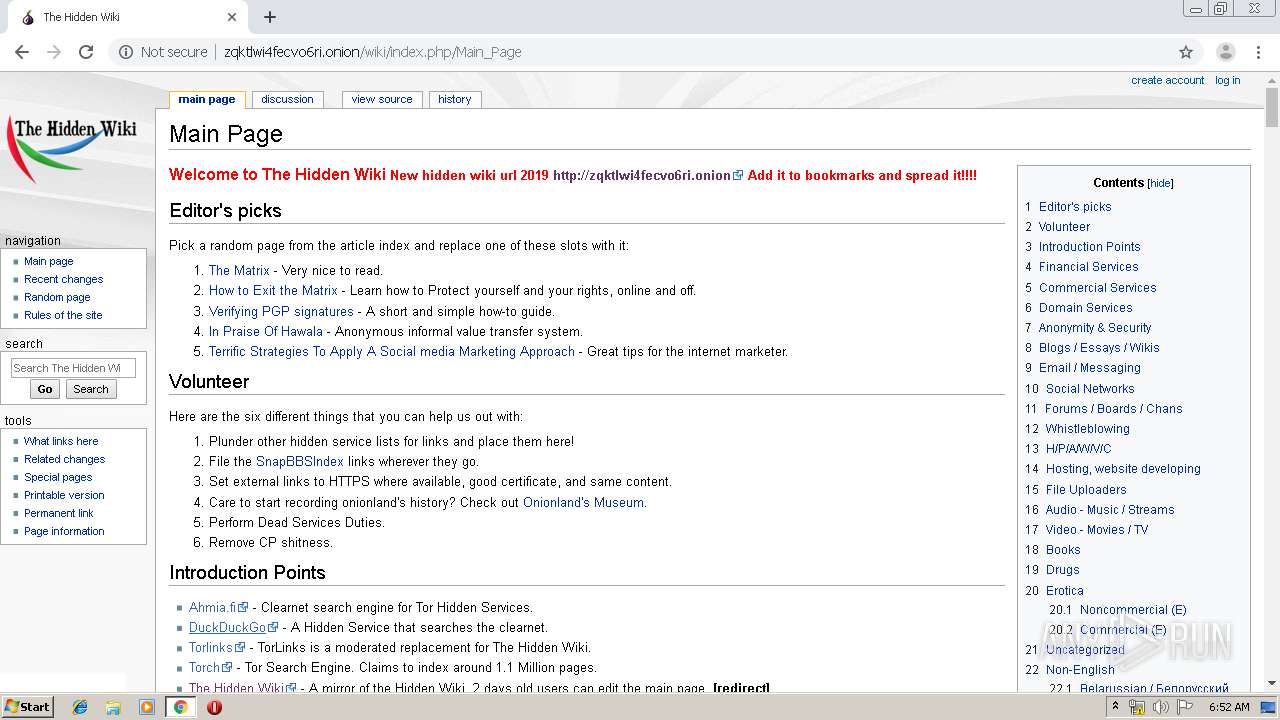Open the Windows Start menu
The height and width of the screenshot is (720, 1280).
[x=27, y=707]
